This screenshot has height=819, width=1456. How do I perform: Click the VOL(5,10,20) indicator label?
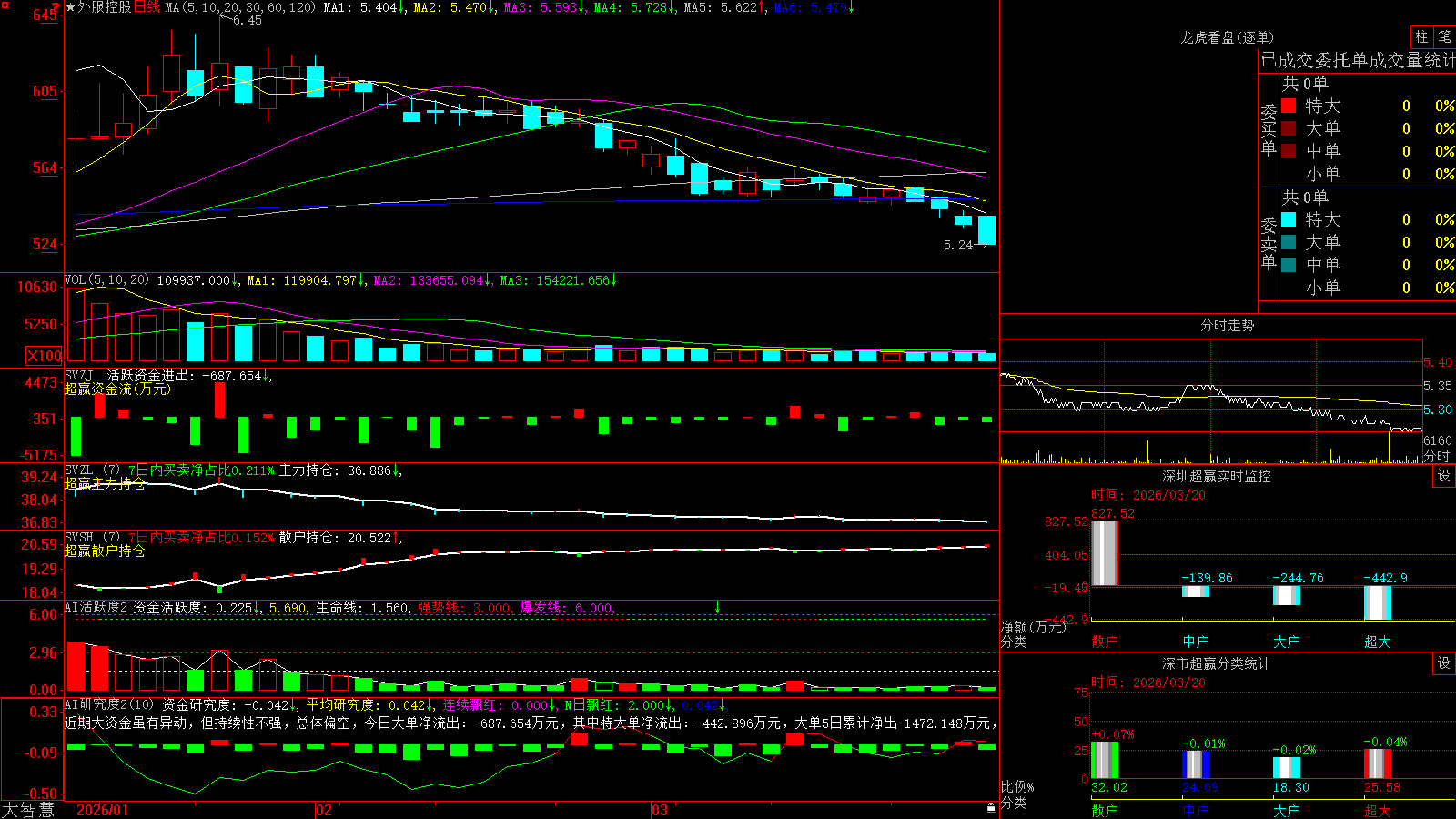pos(106,280)
